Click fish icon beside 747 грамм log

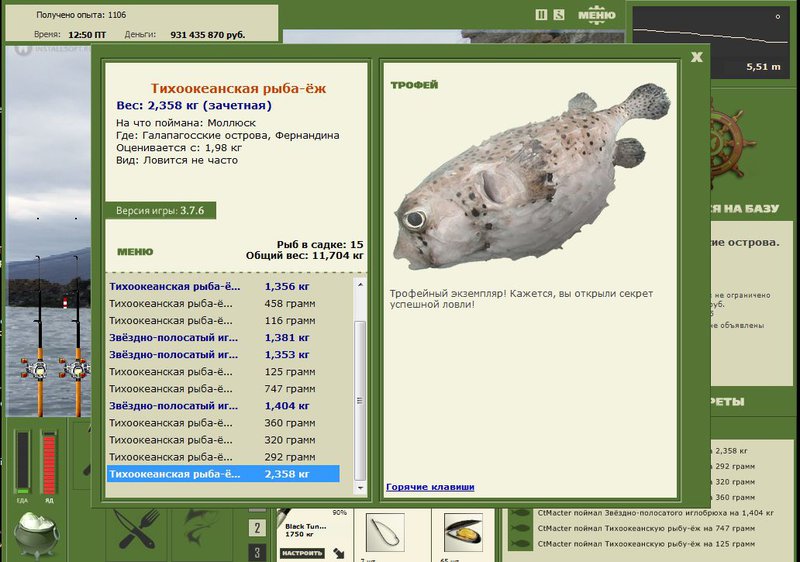[x=520, y=528]
